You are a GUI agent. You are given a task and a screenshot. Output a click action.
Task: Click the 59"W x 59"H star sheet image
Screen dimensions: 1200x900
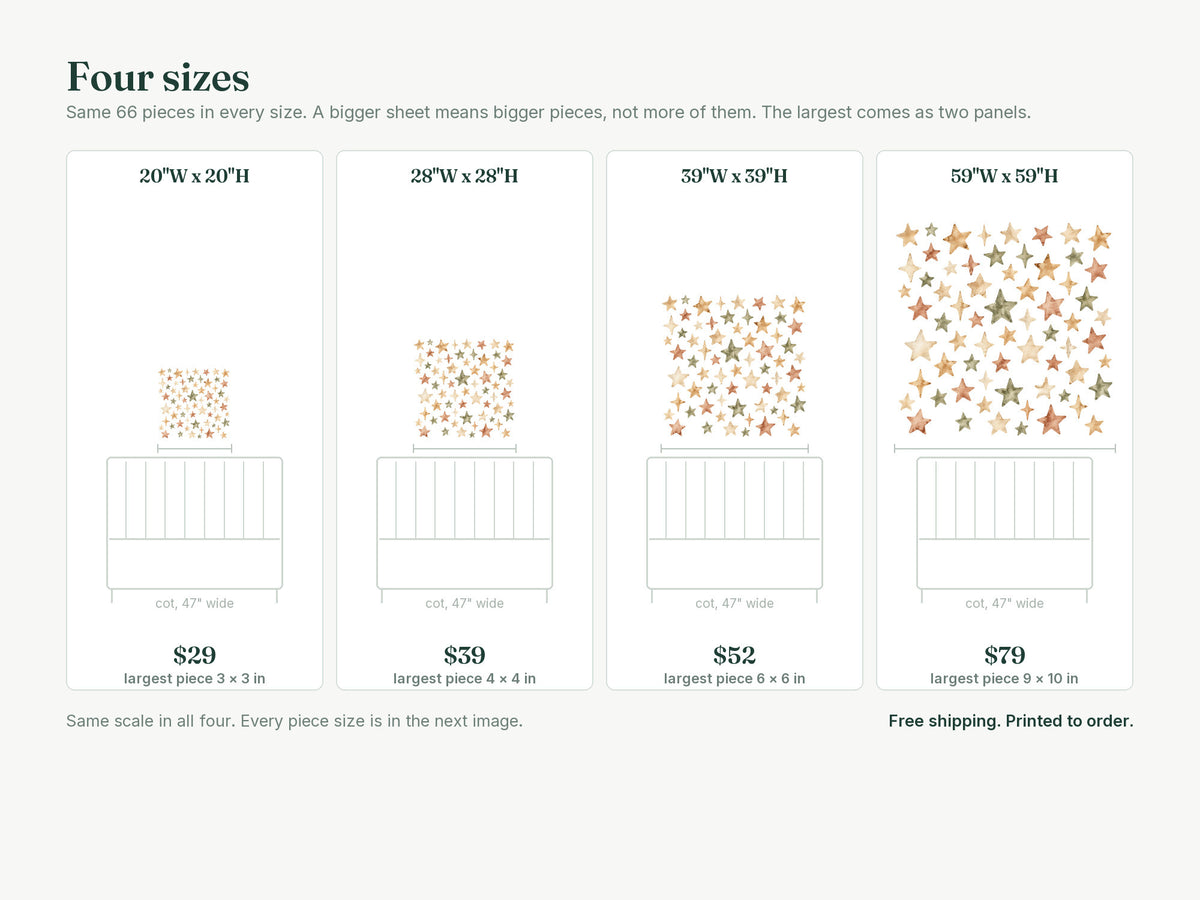point(1004,330)
